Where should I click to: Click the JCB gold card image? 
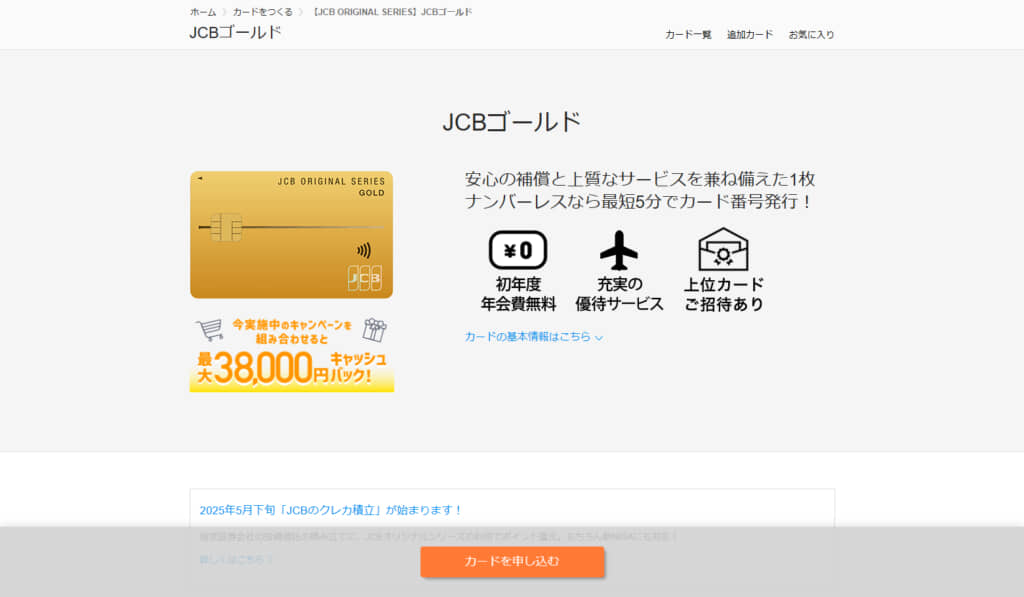pos(291,234)
